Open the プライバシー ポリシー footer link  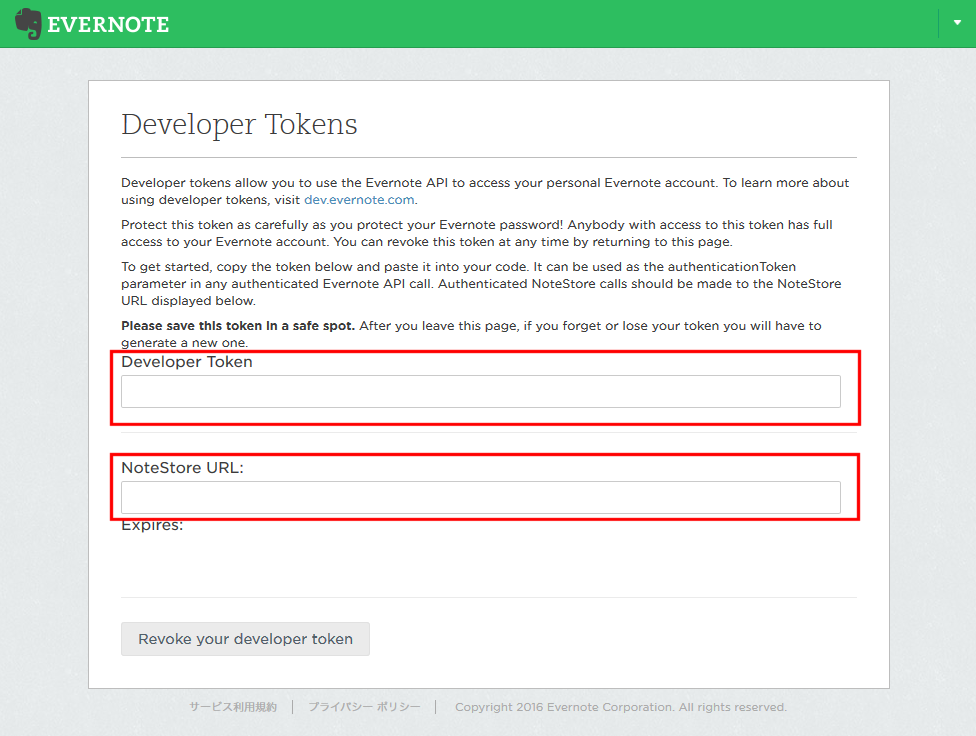[364, 707]
